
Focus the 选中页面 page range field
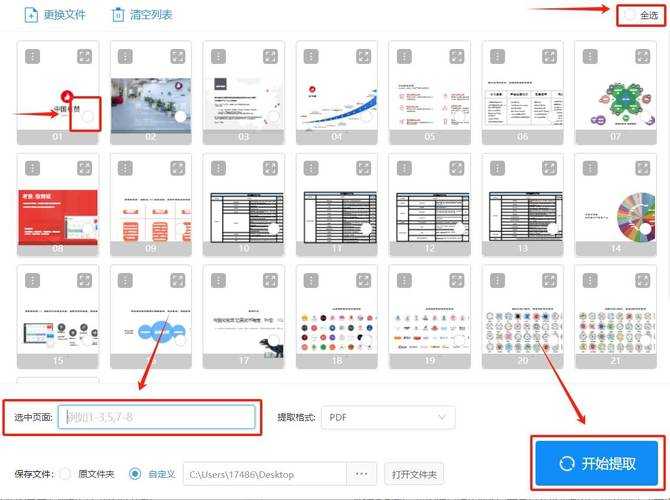[x=157, y=417]
